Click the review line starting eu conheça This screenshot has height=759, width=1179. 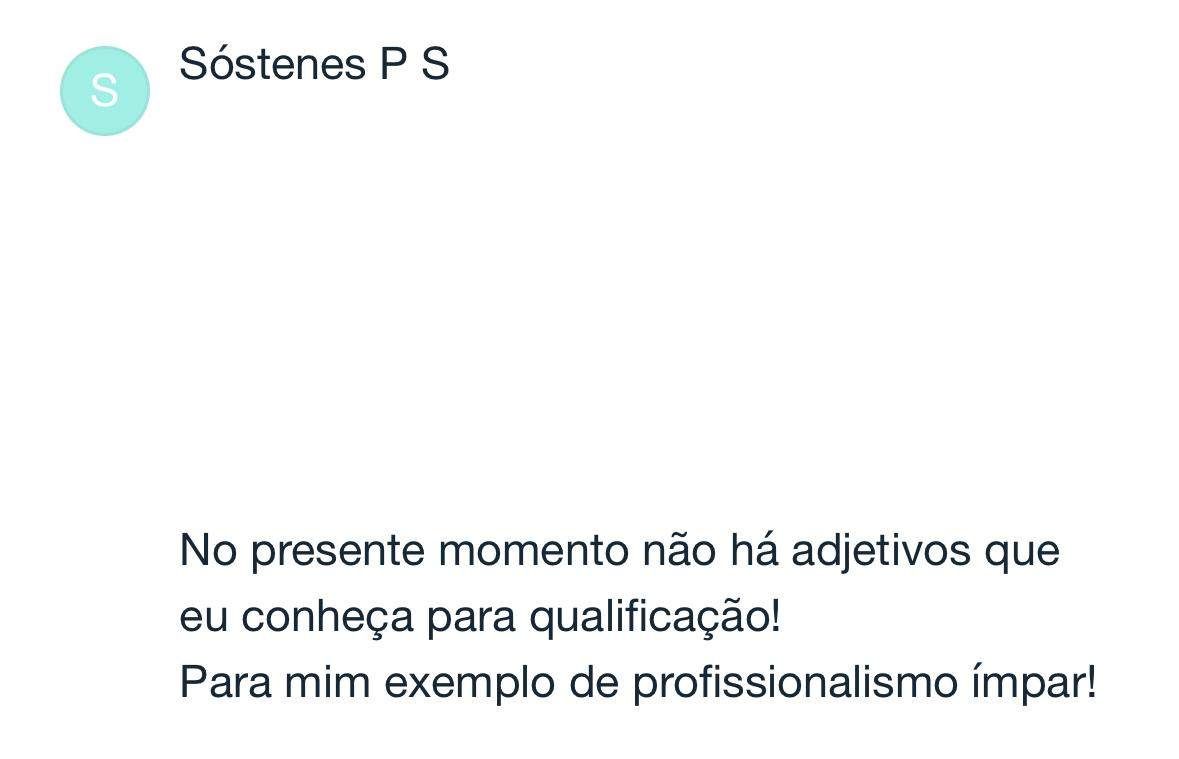(480, 617)
